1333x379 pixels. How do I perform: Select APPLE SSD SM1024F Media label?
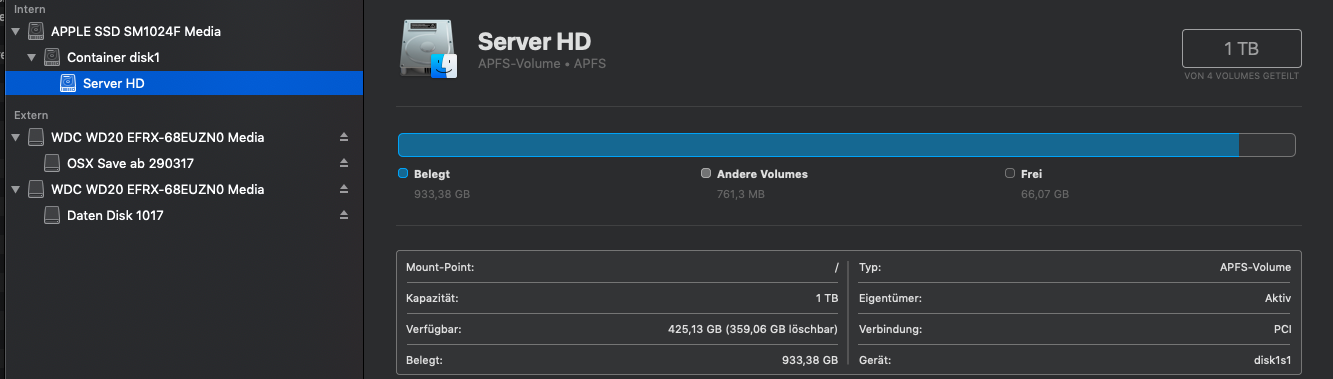136,32
